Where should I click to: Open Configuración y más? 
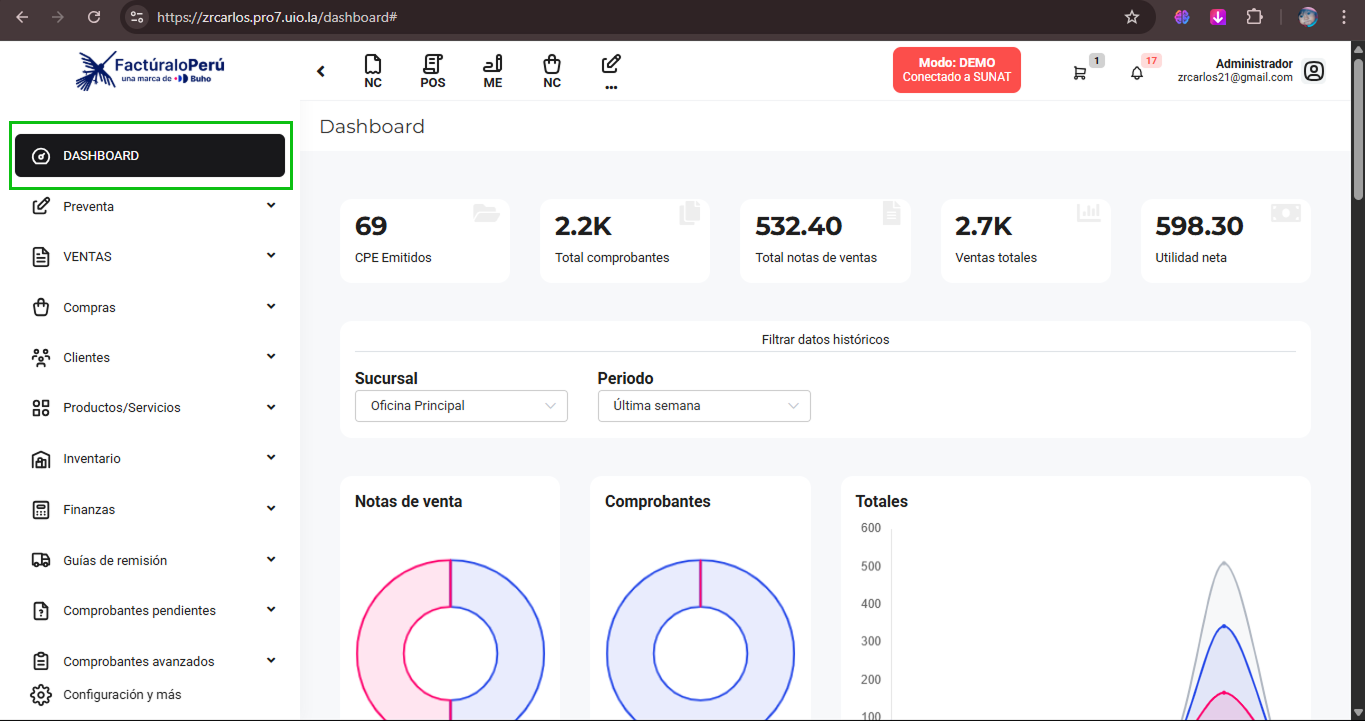point(121,695)
